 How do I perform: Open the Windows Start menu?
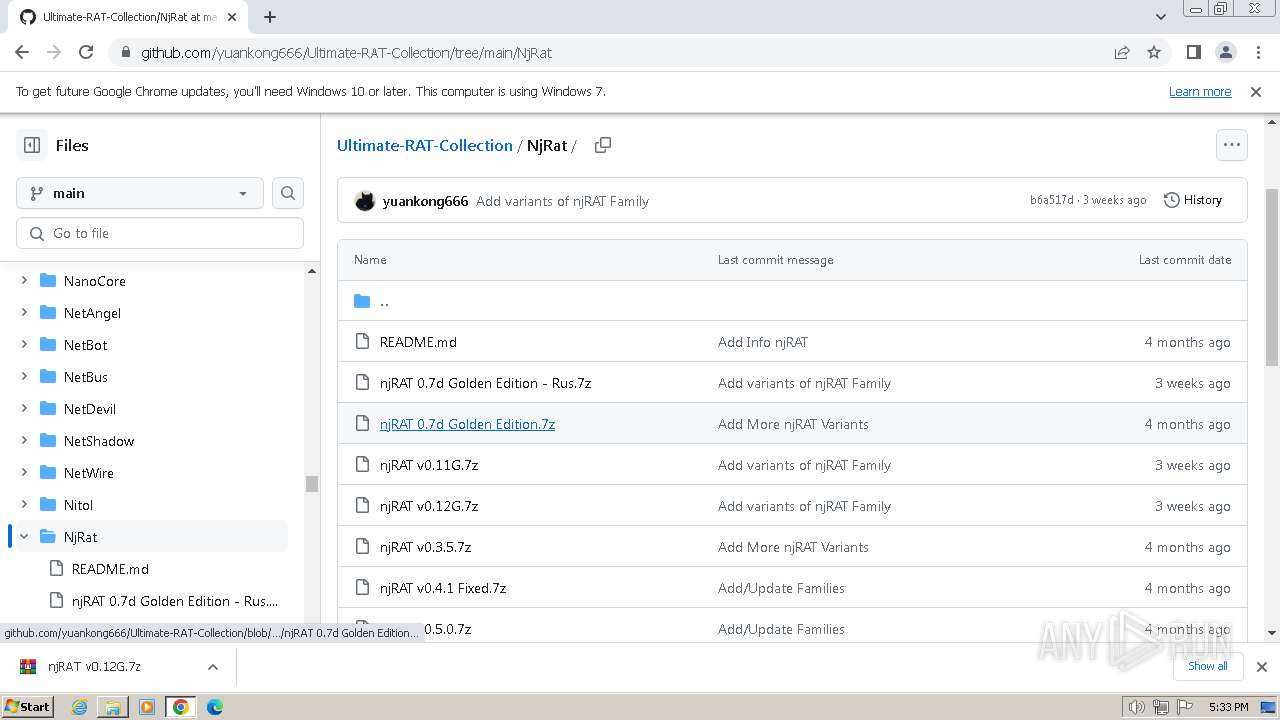coord(28,707)
